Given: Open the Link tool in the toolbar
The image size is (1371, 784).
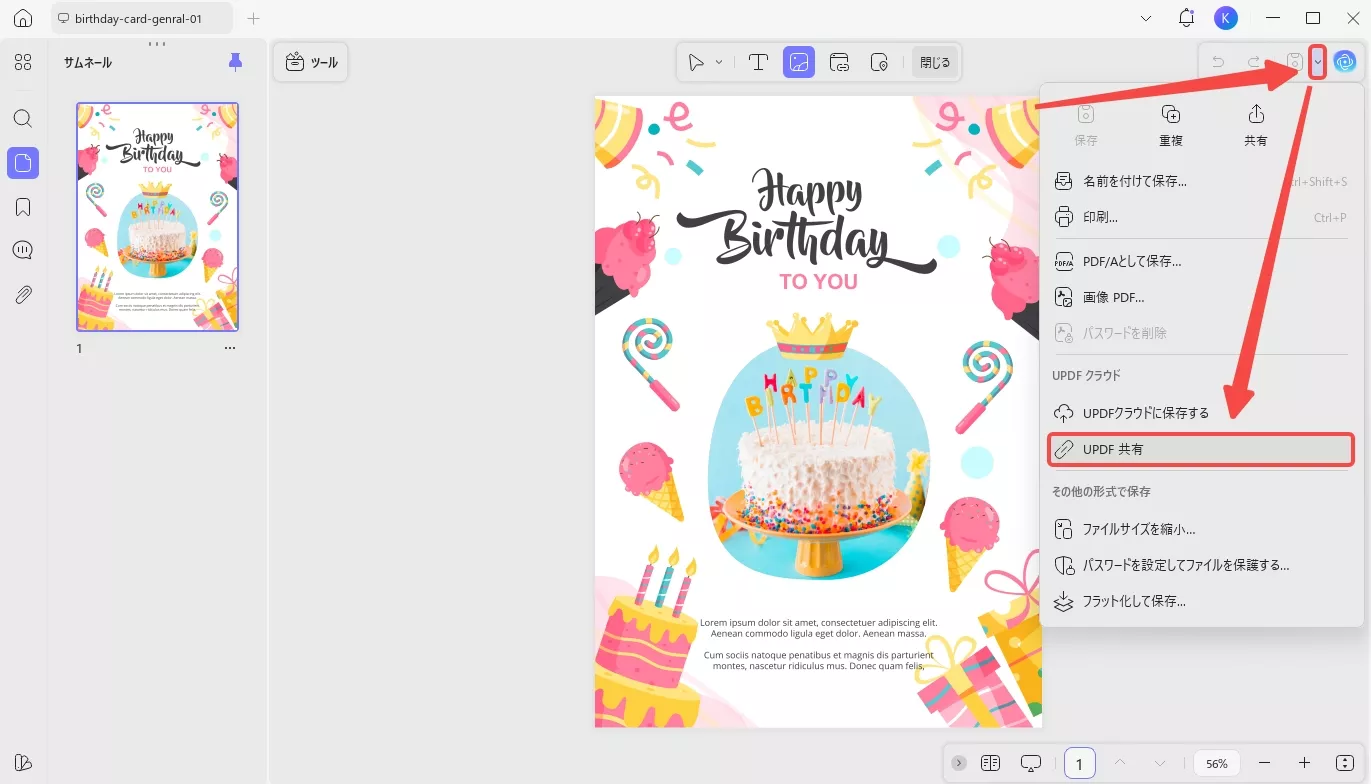Looking at the screenshot, I should tap(840, 62).
